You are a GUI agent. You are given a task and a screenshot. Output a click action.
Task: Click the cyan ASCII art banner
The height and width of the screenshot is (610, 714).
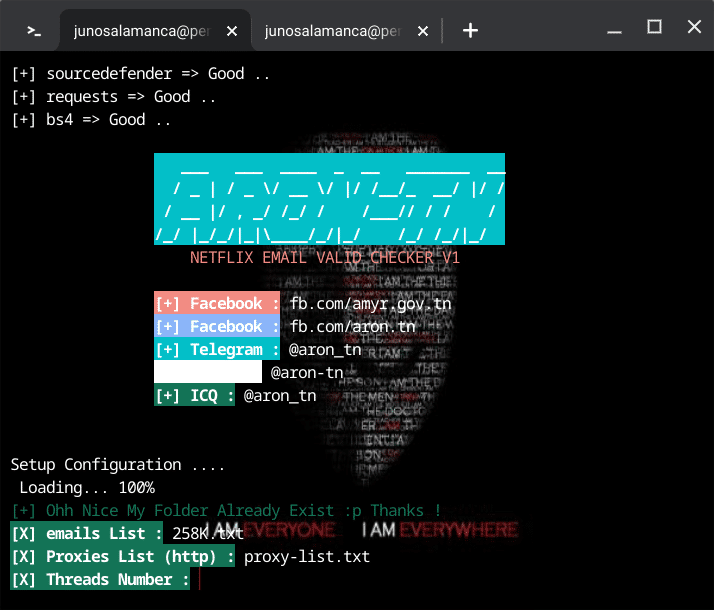click(x=329, y=199)
